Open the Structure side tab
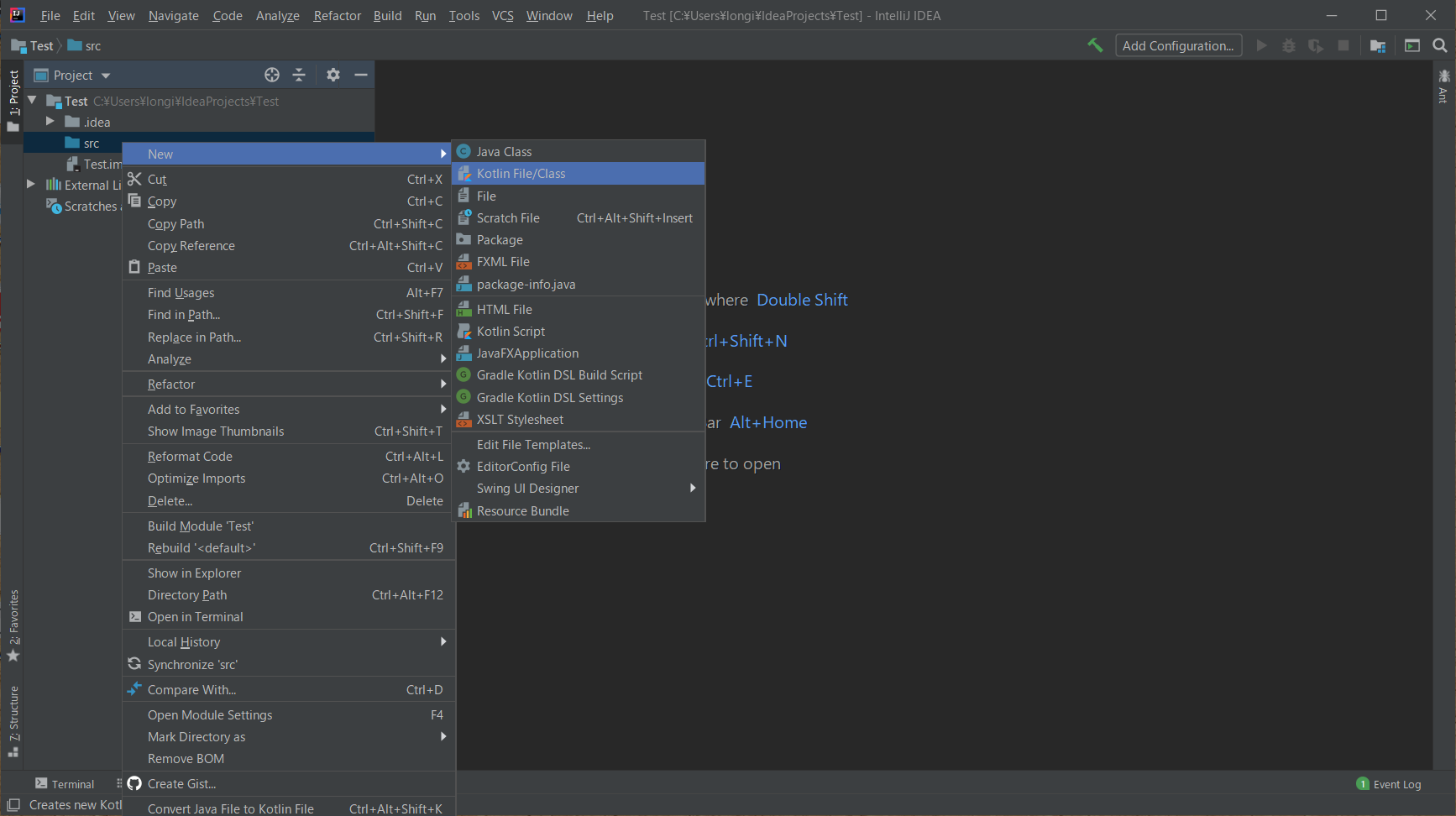 pyautogui.click(x=13, y=721)
